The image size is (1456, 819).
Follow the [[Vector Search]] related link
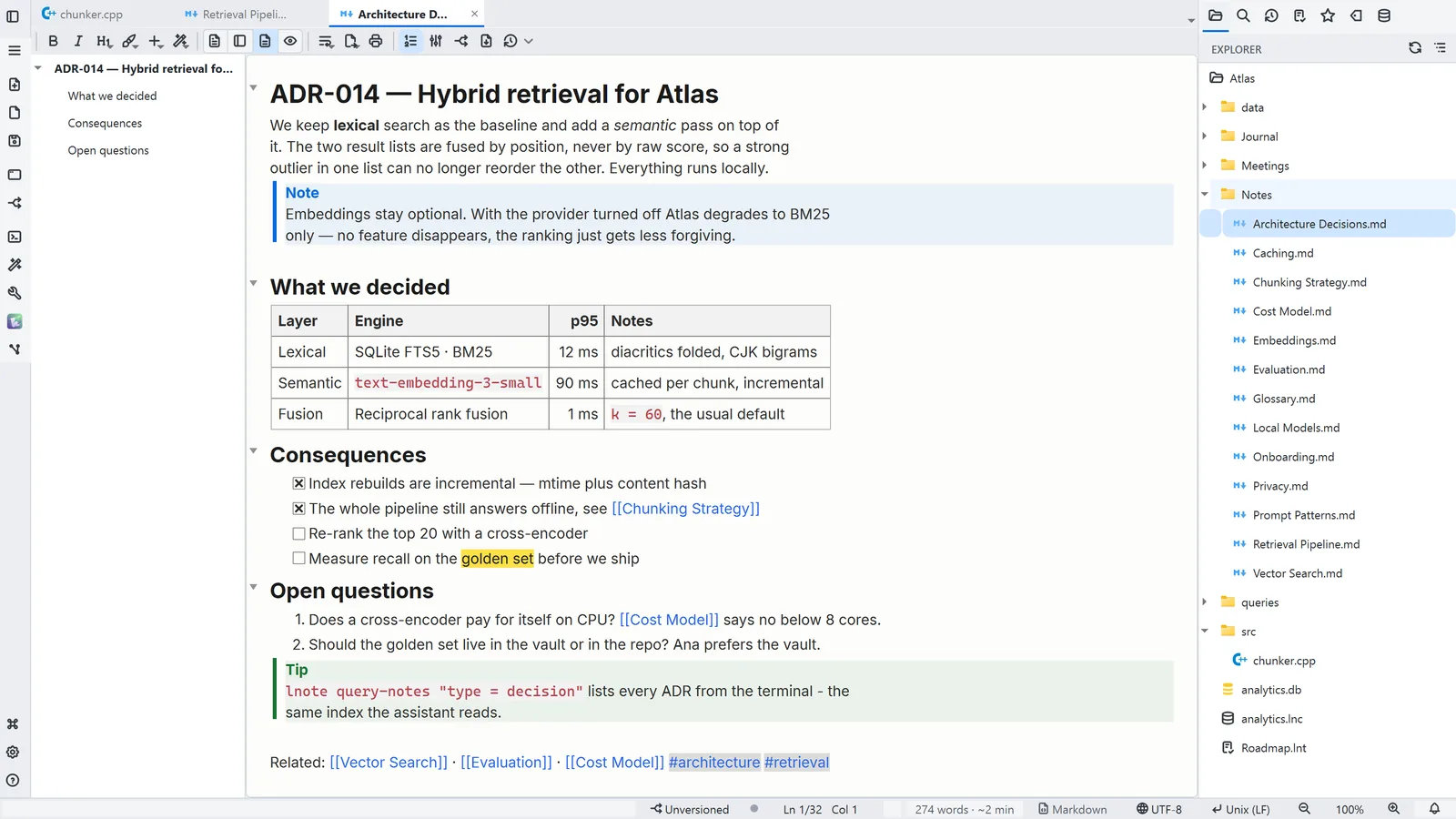(x=389, y=763)
